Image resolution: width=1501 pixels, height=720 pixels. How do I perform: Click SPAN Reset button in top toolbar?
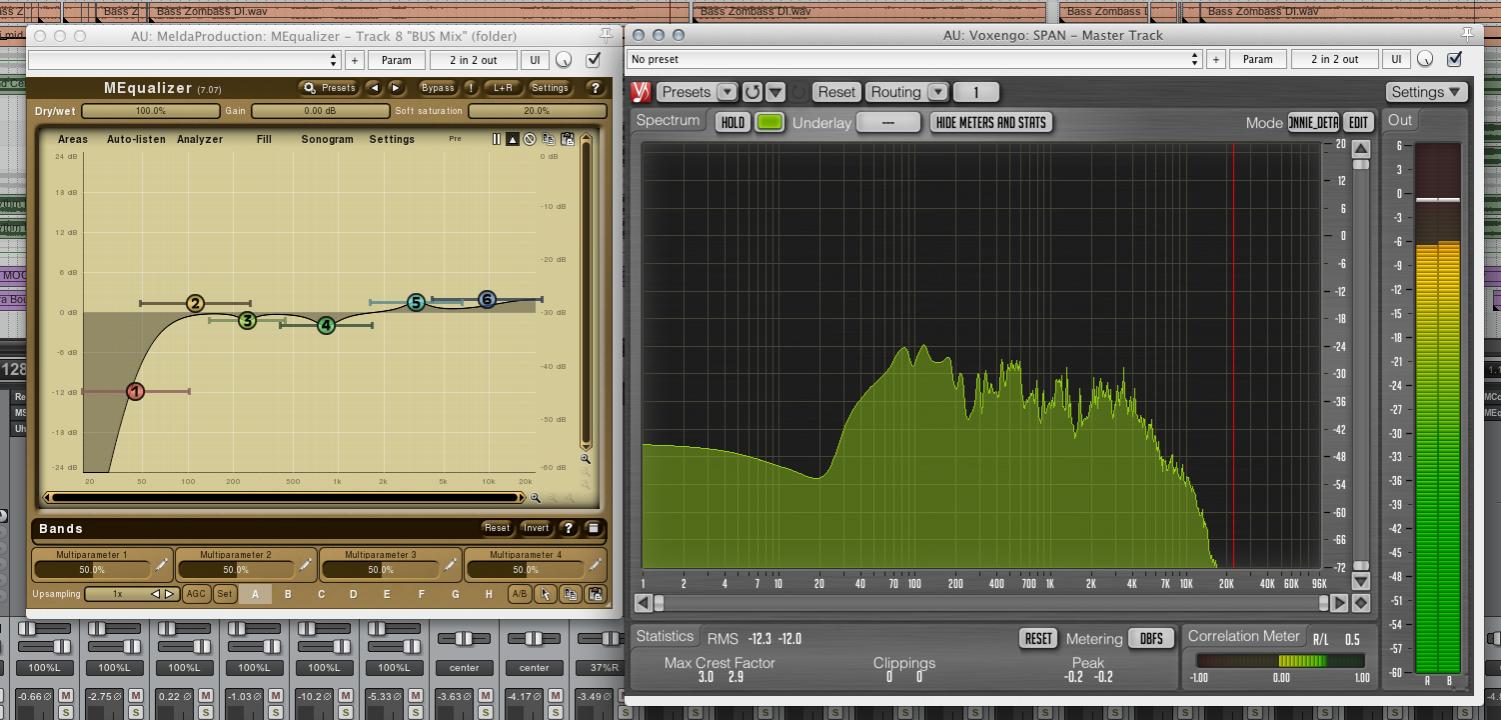pyautogui.click(x=836, y=92)
